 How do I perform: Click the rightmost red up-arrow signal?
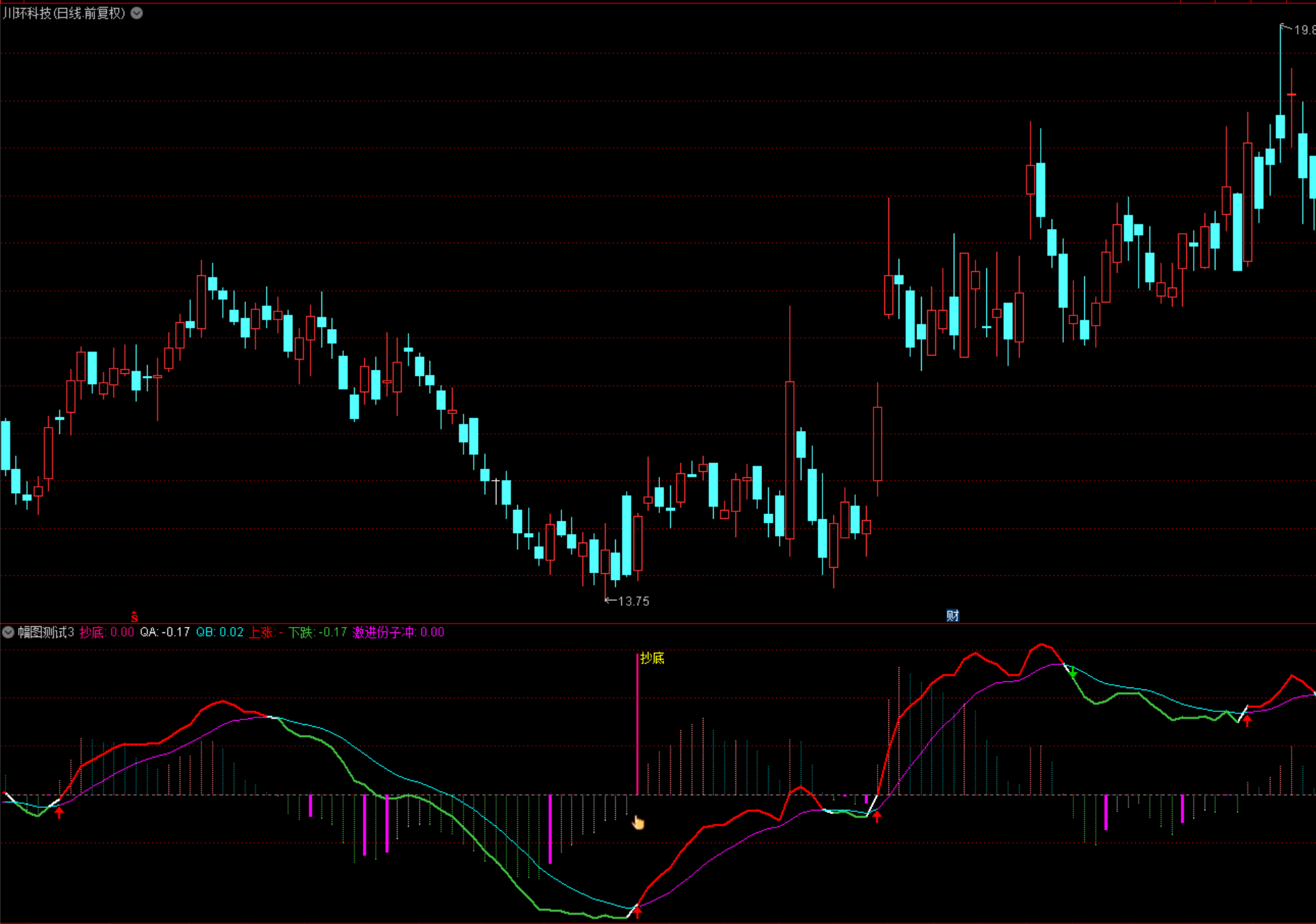point(1247,721)
